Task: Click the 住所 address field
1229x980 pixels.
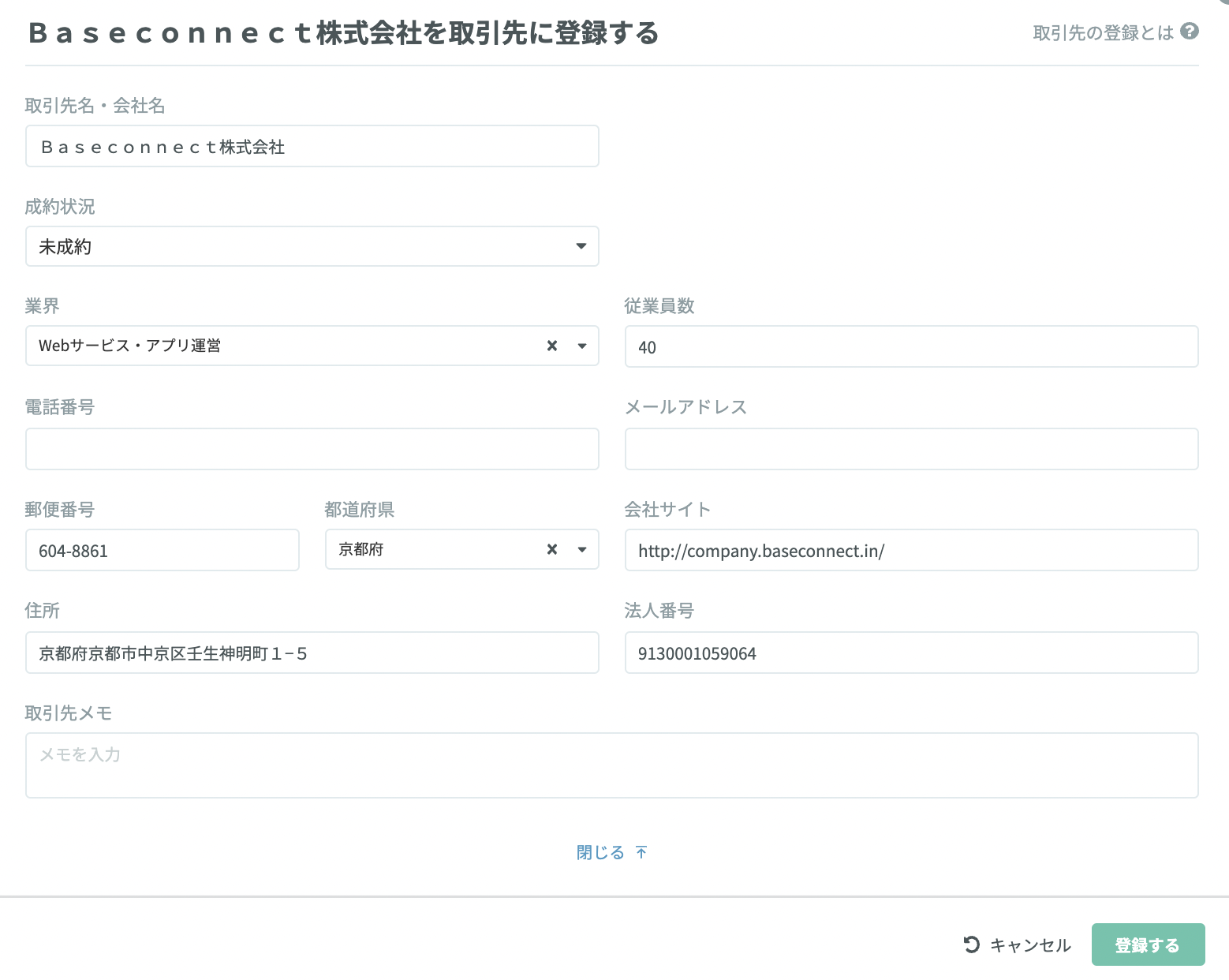Action: tap(312, 653)
